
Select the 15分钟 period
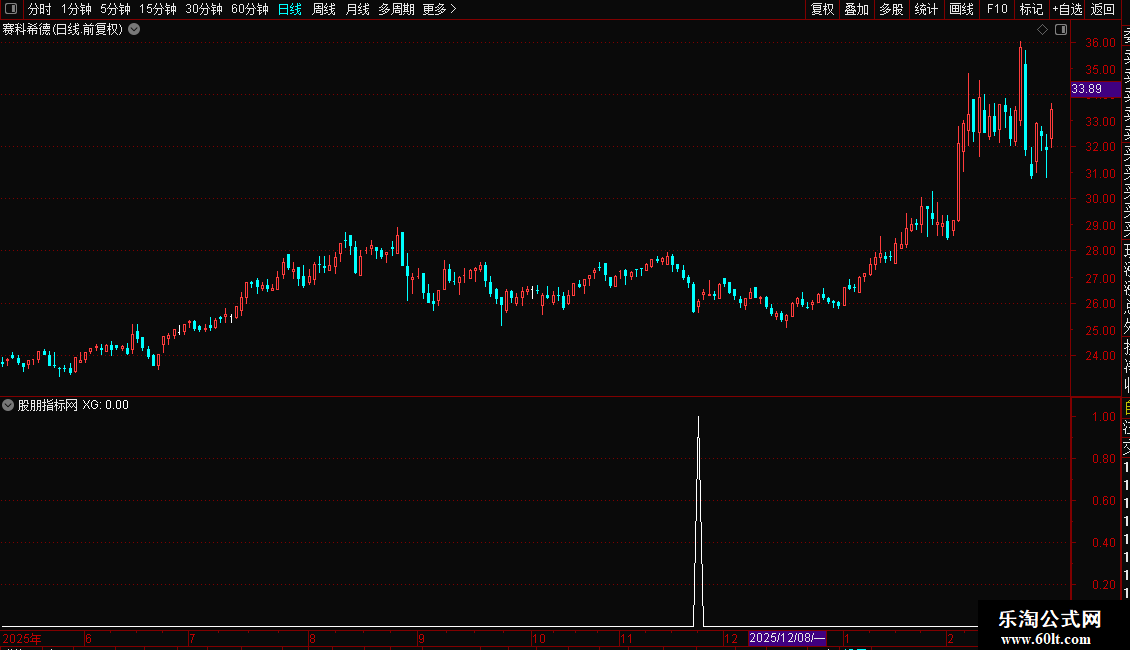(x=158, y=9)
